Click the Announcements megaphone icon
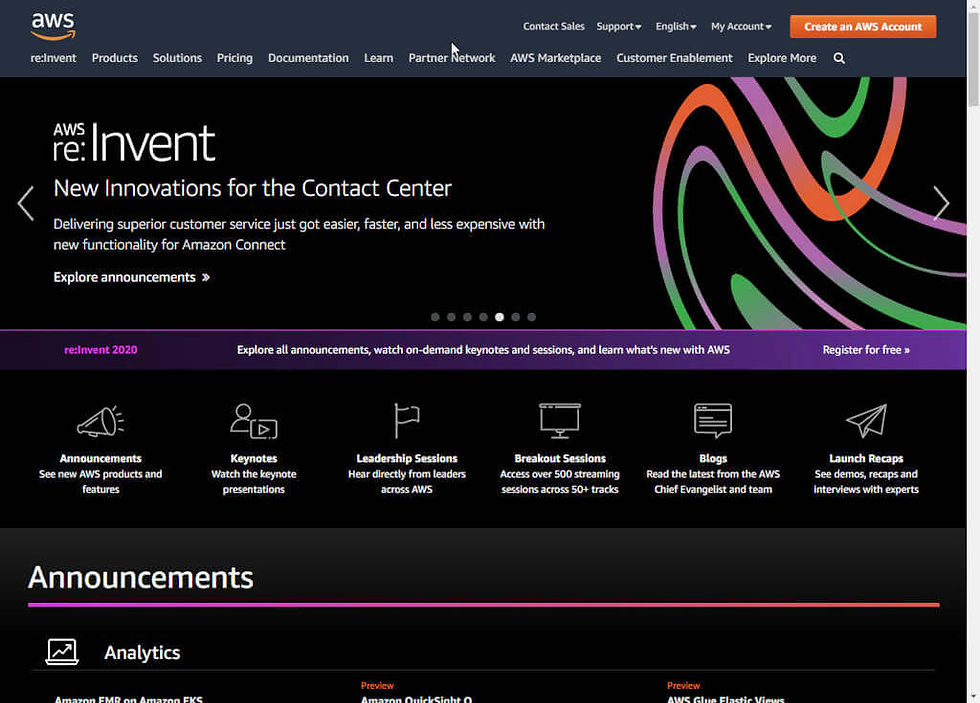This screenshot has height=703, width=980. pyautogui.click(x=100, y=421)
